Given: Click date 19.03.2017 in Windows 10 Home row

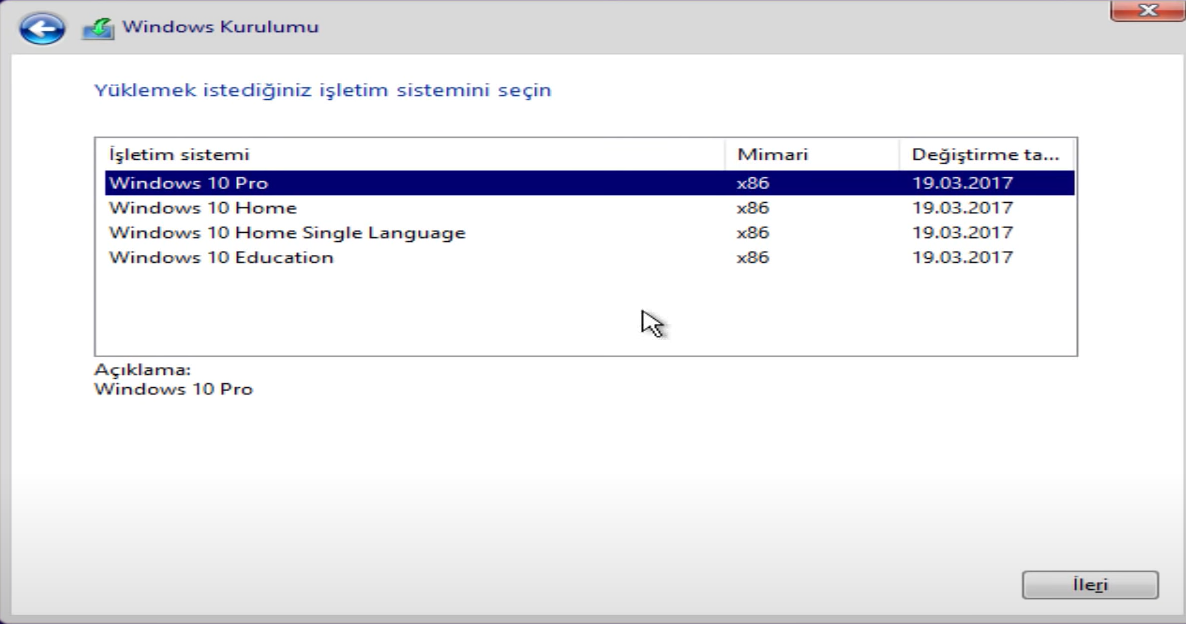Looking at the screenshot, I should coord(962,208).
